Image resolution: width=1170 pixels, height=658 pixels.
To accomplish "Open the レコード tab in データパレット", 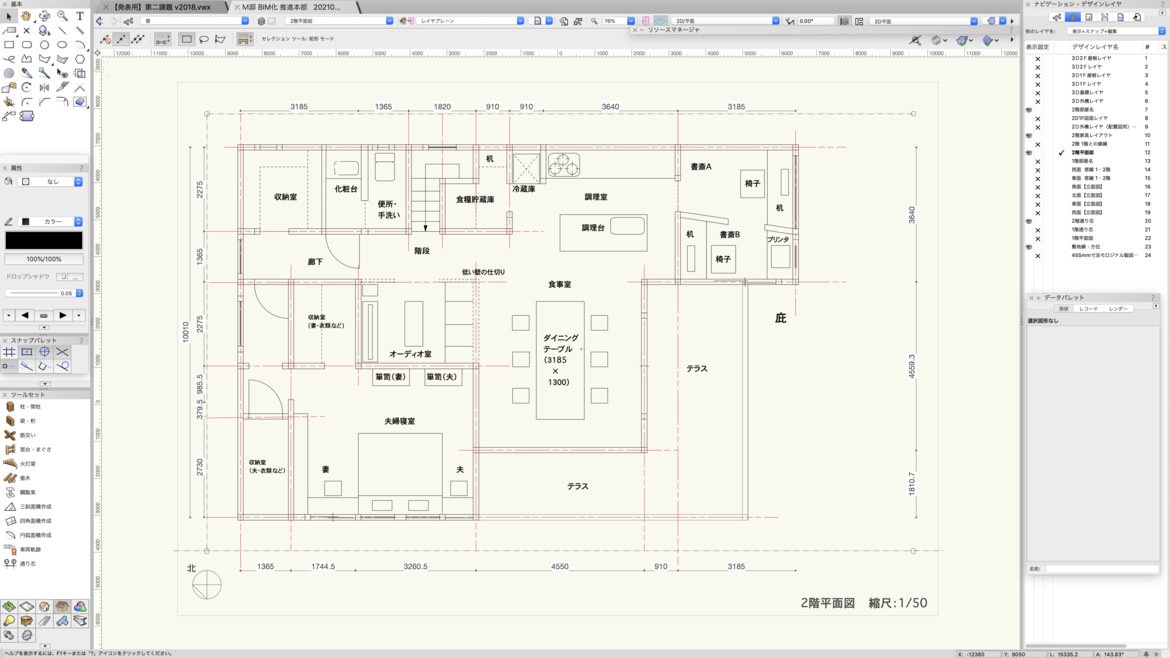I will click(x=1088, y=308).
